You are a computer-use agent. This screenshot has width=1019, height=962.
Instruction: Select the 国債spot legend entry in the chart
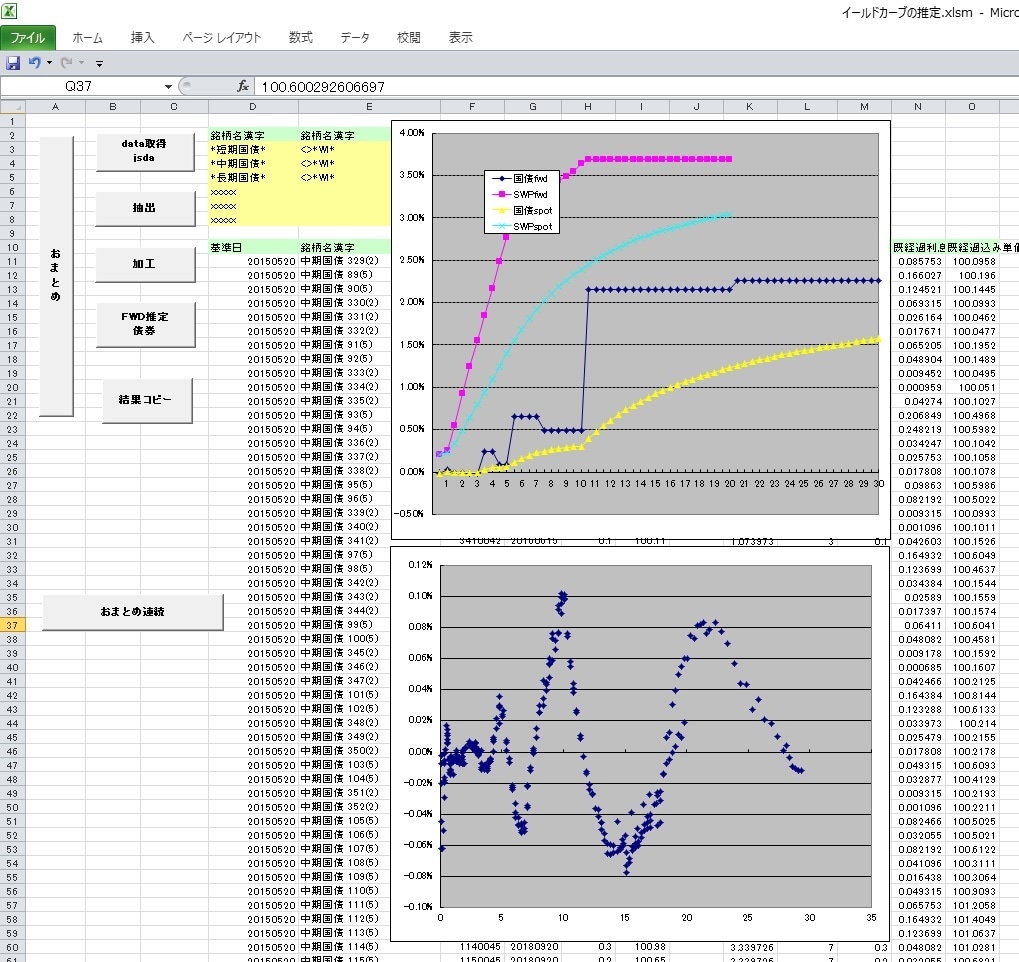(x=522, y=211)
